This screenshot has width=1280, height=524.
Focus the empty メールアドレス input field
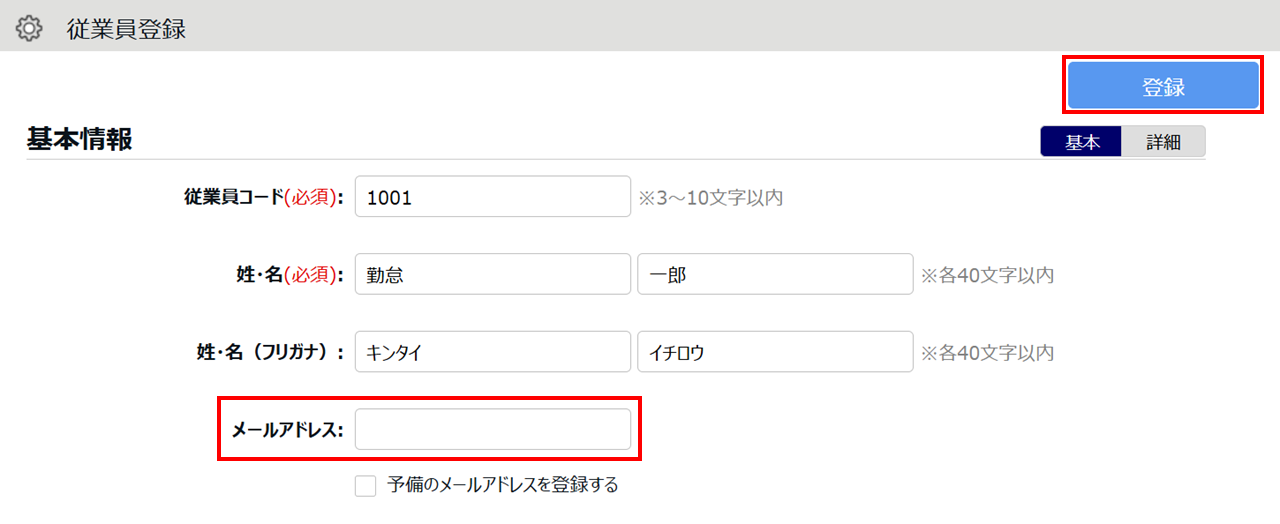tap(493, 429)
